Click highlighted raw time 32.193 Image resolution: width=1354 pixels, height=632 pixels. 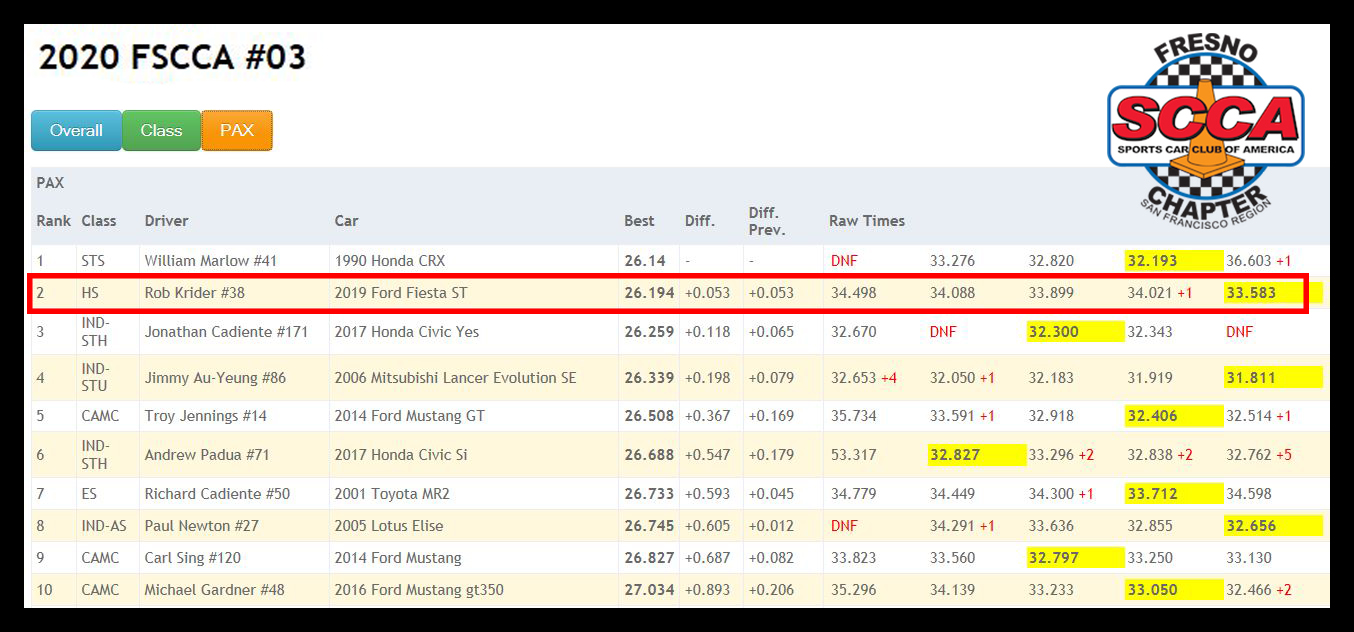[x=1174, y=260]
